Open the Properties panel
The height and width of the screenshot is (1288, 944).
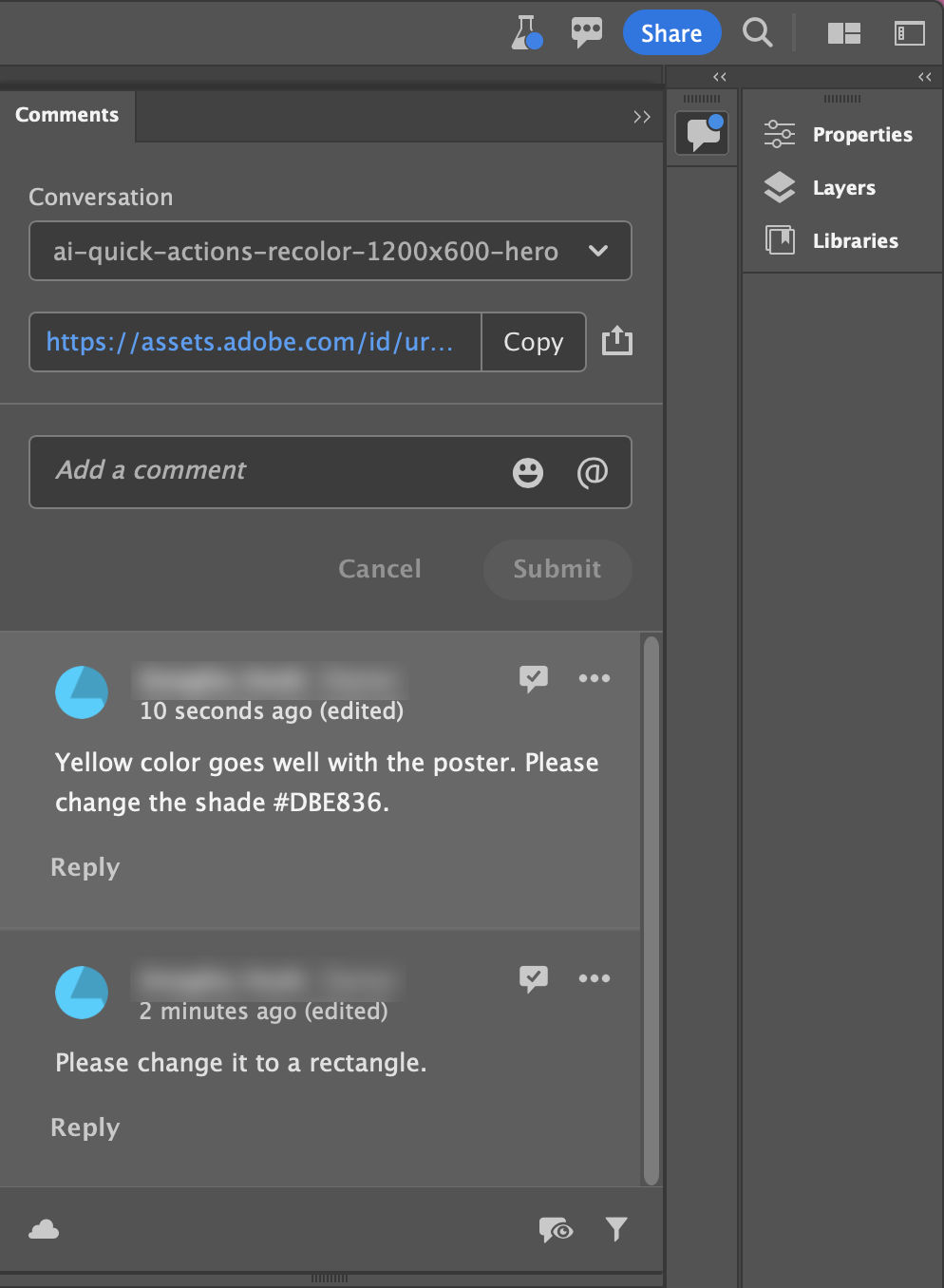842,134
